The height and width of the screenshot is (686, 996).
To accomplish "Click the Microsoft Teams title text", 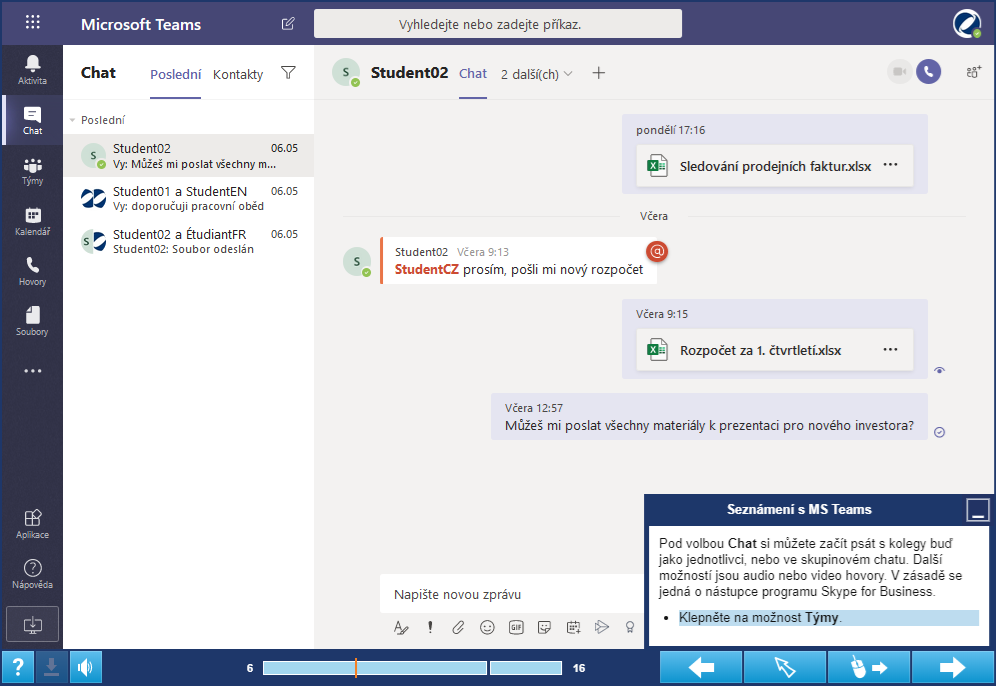I will 141,24.
